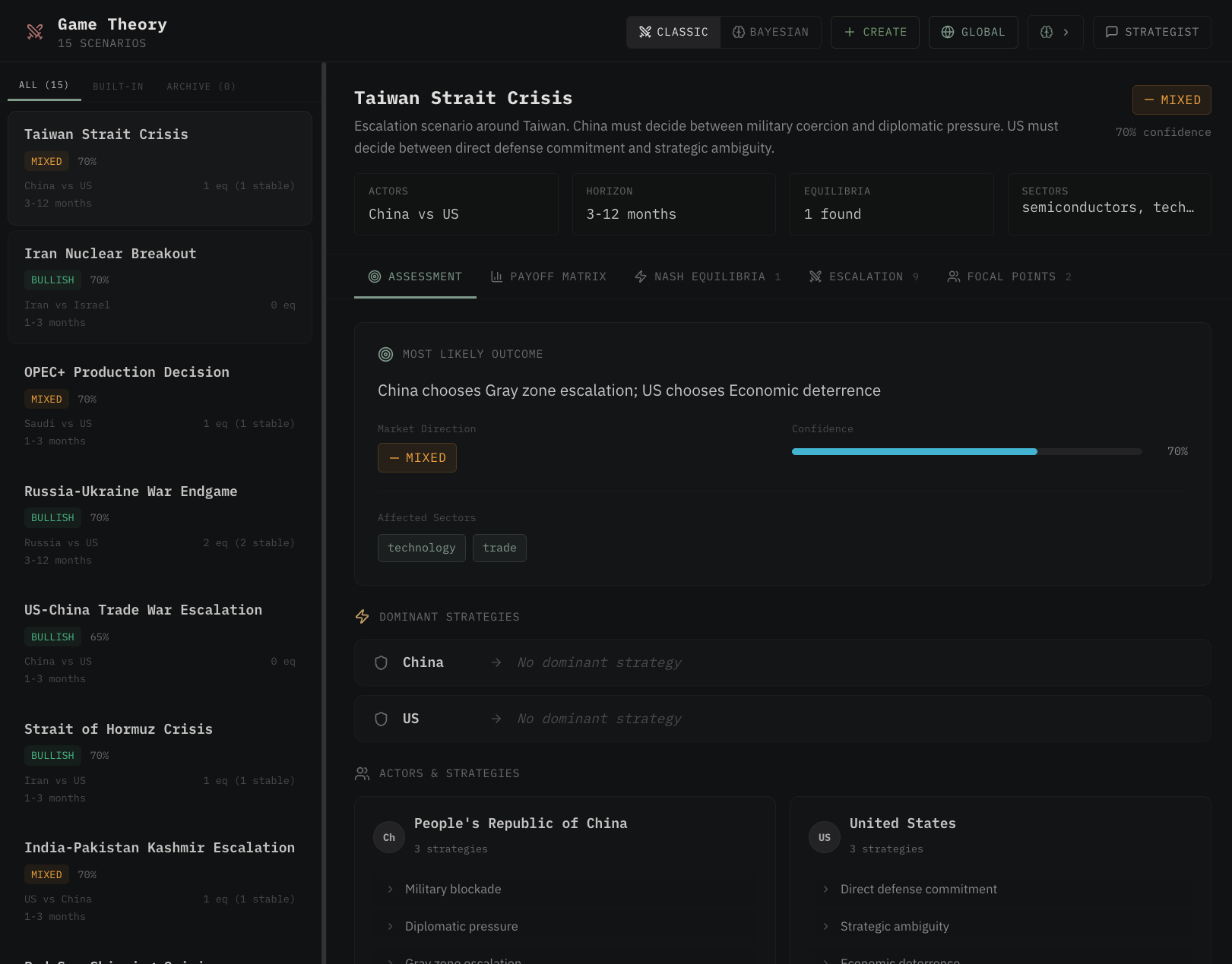Click the crossed swords Game Theory logo
Viewport: 1232px width, 964px height.
[35, 32]
